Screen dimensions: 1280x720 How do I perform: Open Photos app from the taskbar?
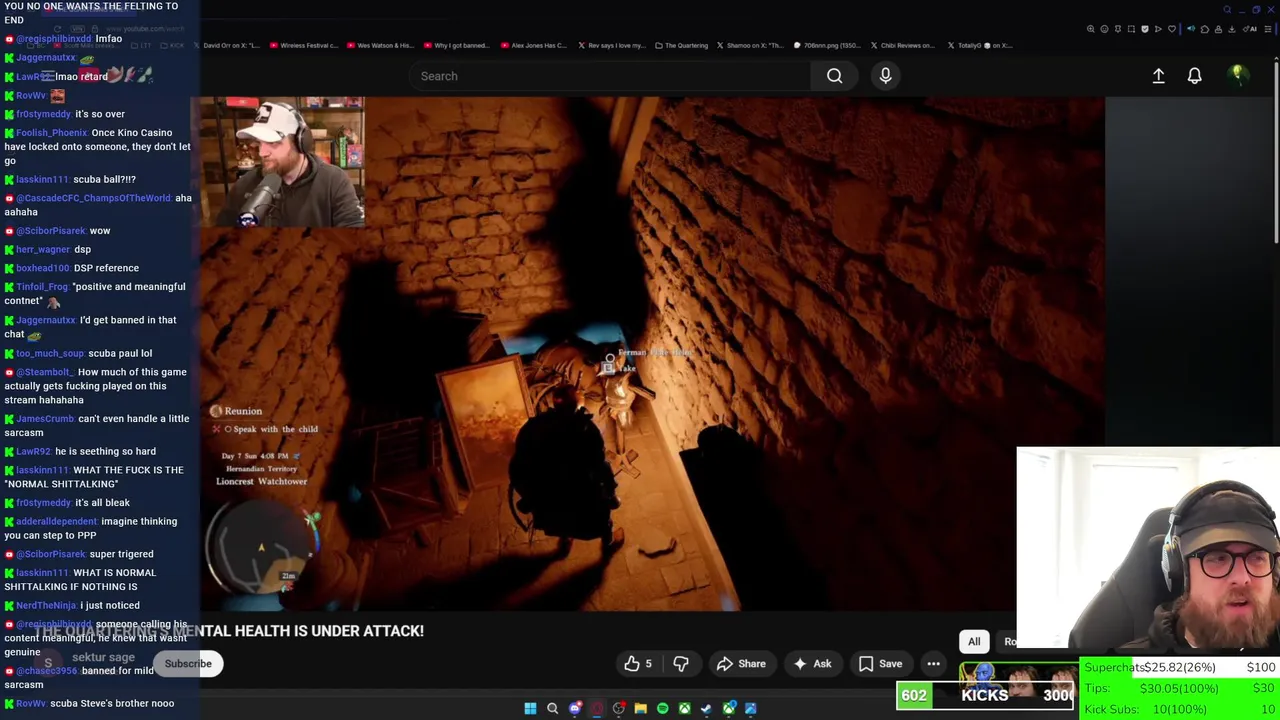point(750,709)
